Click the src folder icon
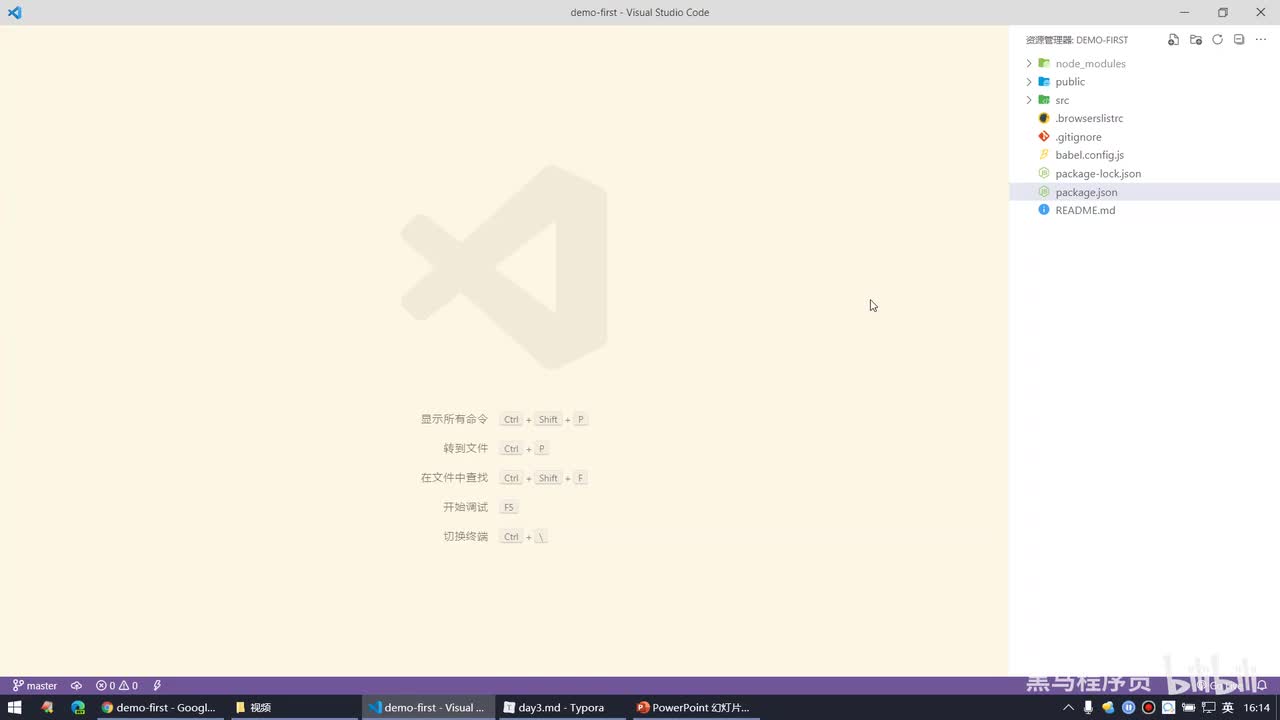Viewport: 1280px width, 720px height. tap(1044, 100)
